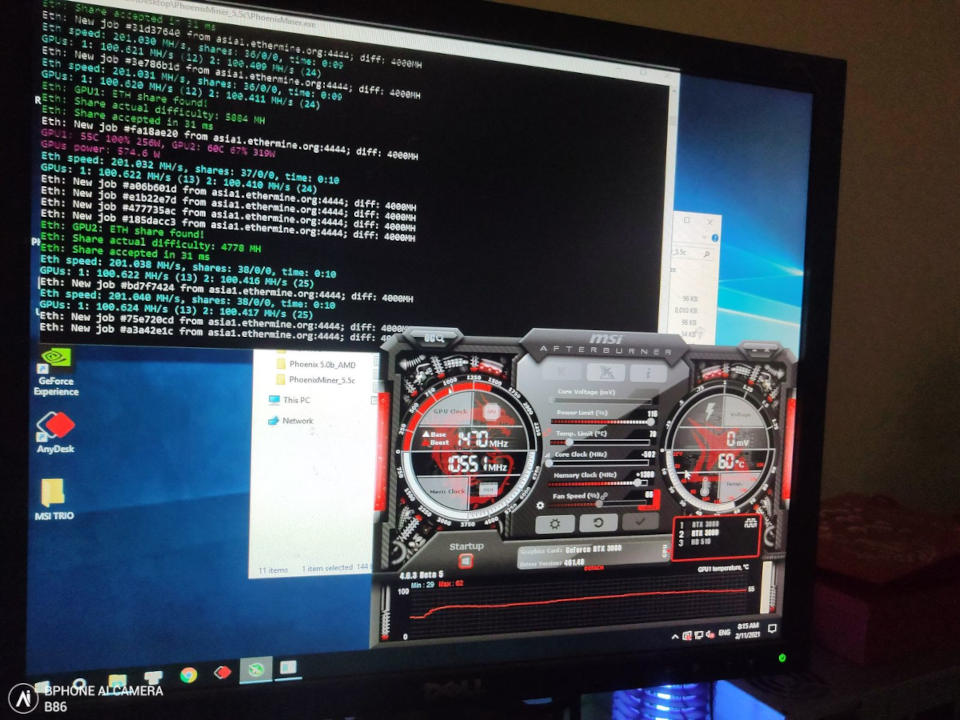Open the notification center icon
The image size is (960, 720).
[773, 628]
